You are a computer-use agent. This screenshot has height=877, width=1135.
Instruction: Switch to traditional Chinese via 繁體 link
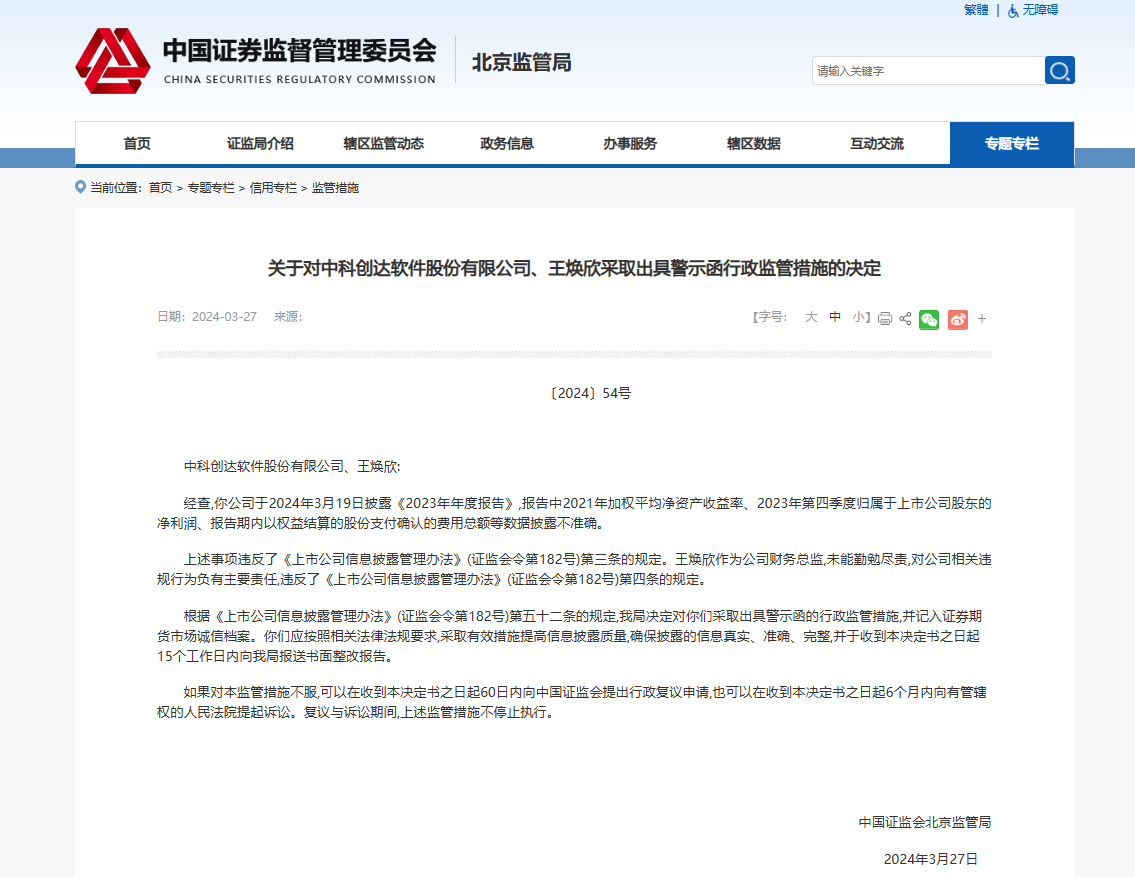point(976,10)
